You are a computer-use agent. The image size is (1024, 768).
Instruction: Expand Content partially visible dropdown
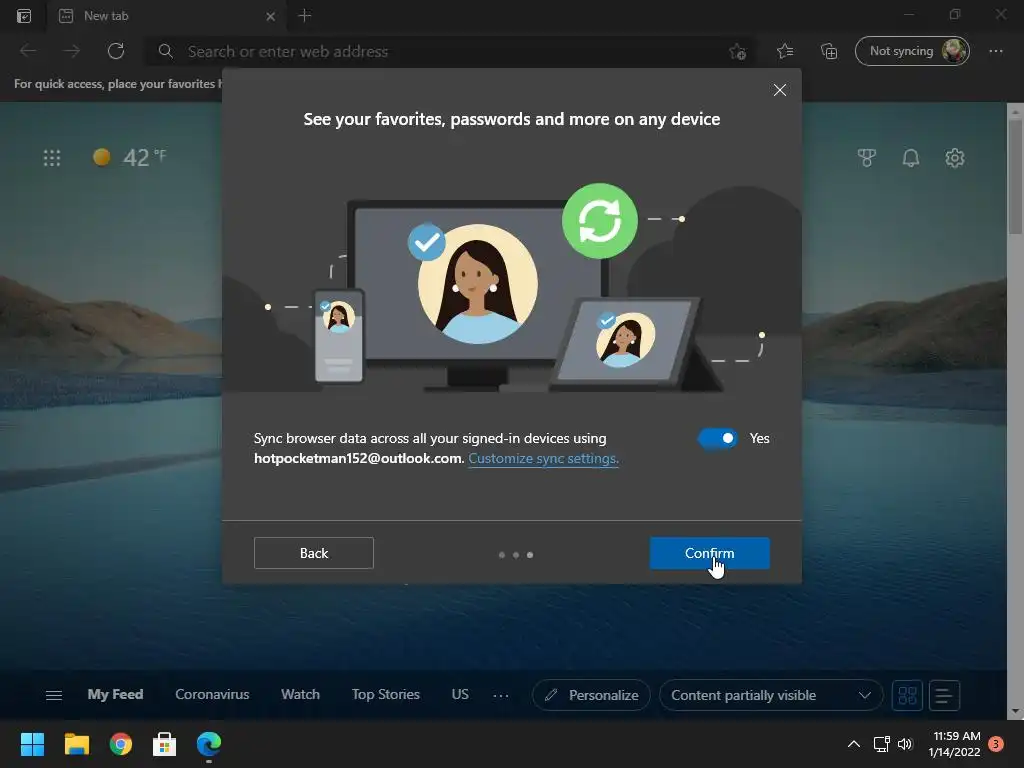(771, 695)
